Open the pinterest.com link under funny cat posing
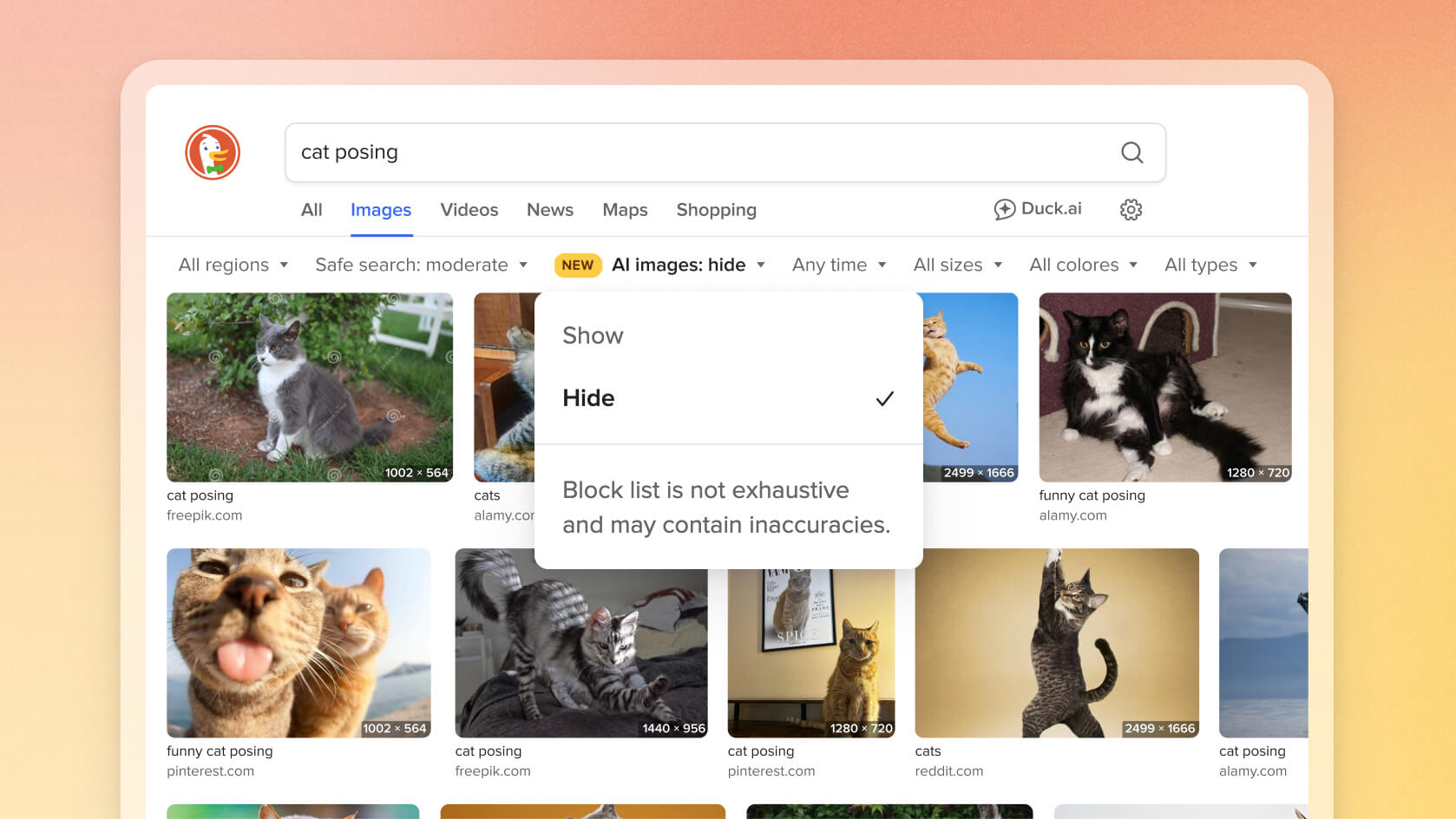 (x=210, y=771)
